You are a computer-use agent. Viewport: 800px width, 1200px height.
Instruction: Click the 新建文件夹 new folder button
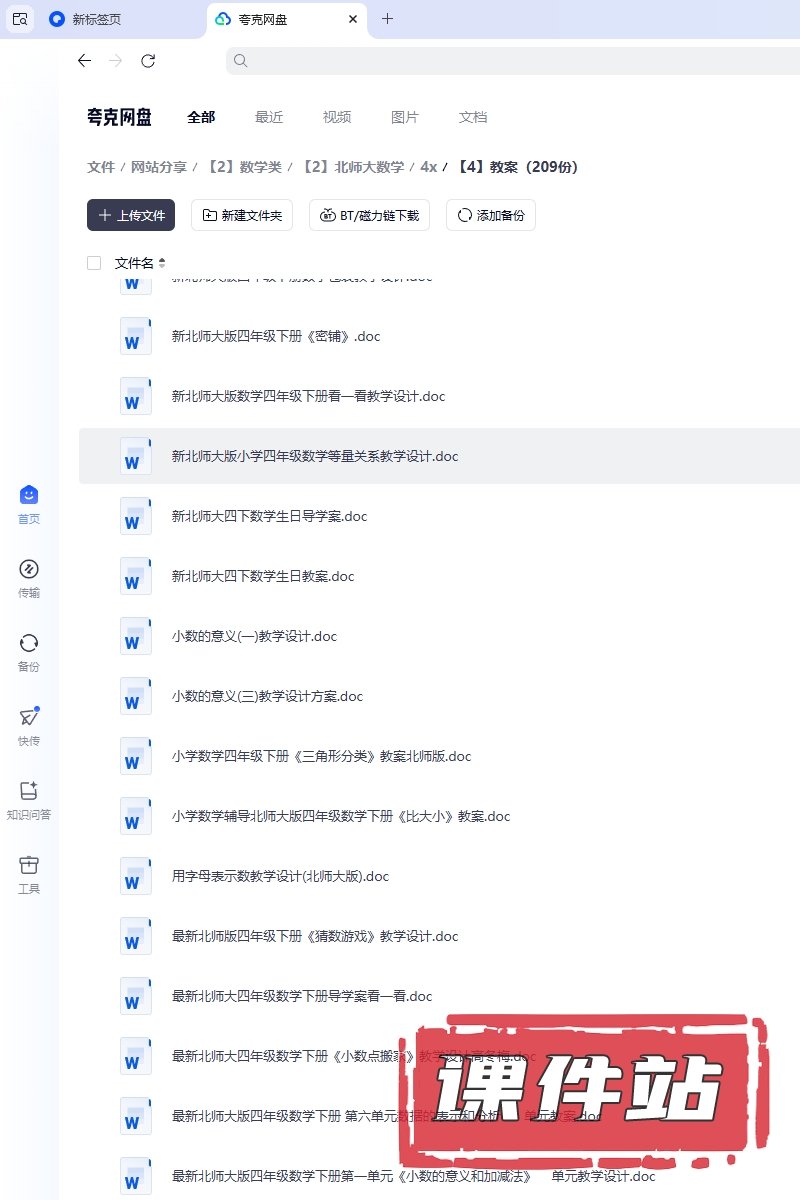click(242, 215)
